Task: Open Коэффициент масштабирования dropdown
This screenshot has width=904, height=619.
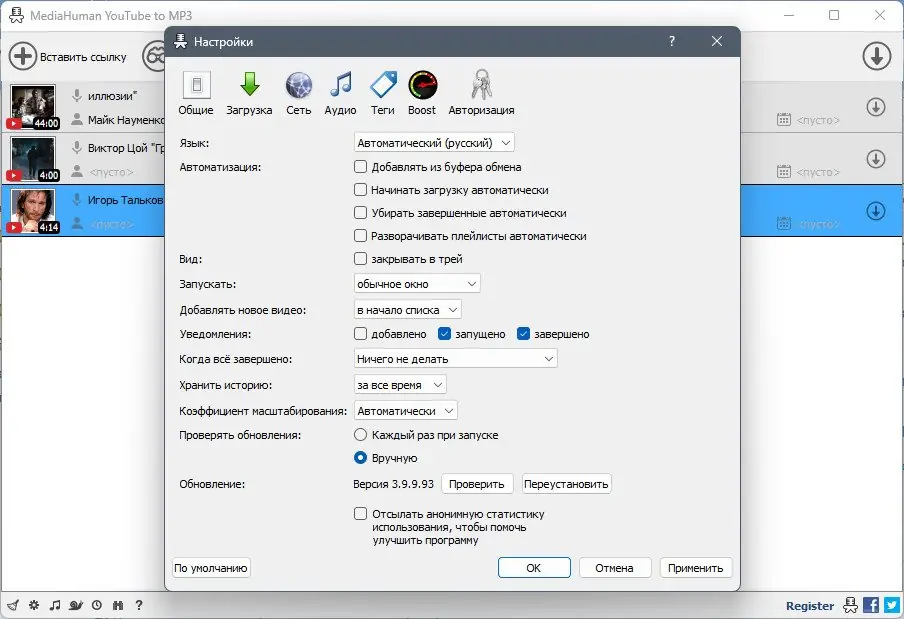Action: (x=406, y=410)
